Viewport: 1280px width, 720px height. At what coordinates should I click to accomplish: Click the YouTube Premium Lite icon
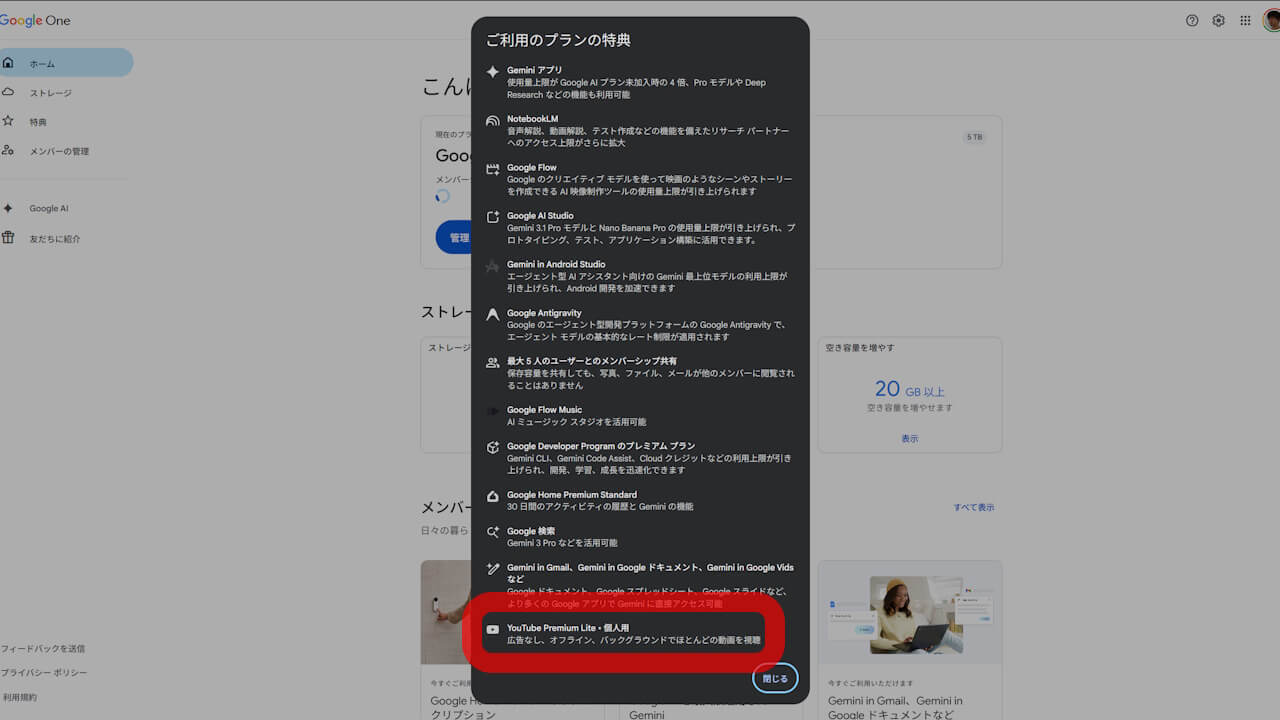click(x=492, y=630)
